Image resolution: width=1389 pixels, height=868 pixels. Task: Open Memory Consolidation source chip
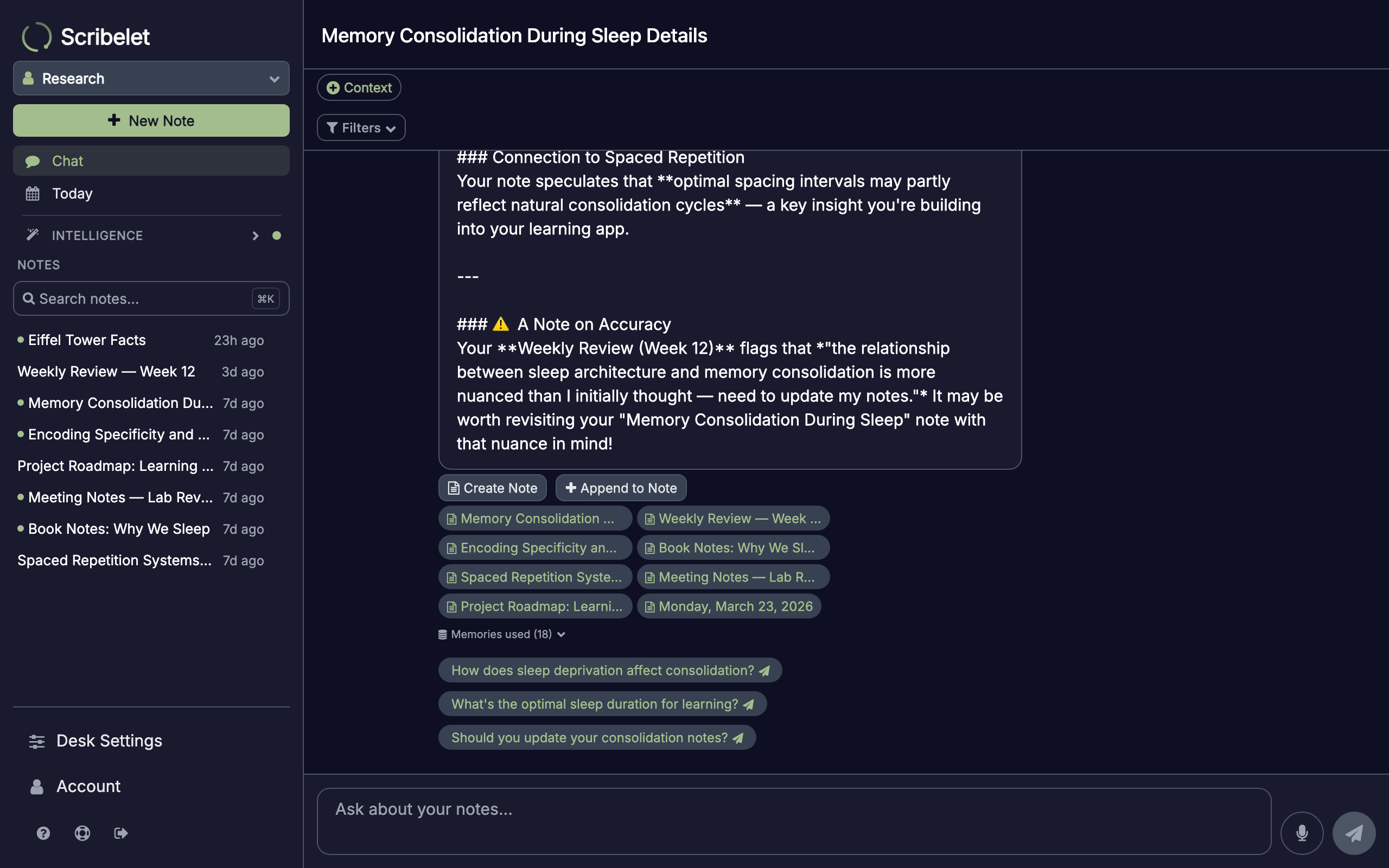[535, 519]
